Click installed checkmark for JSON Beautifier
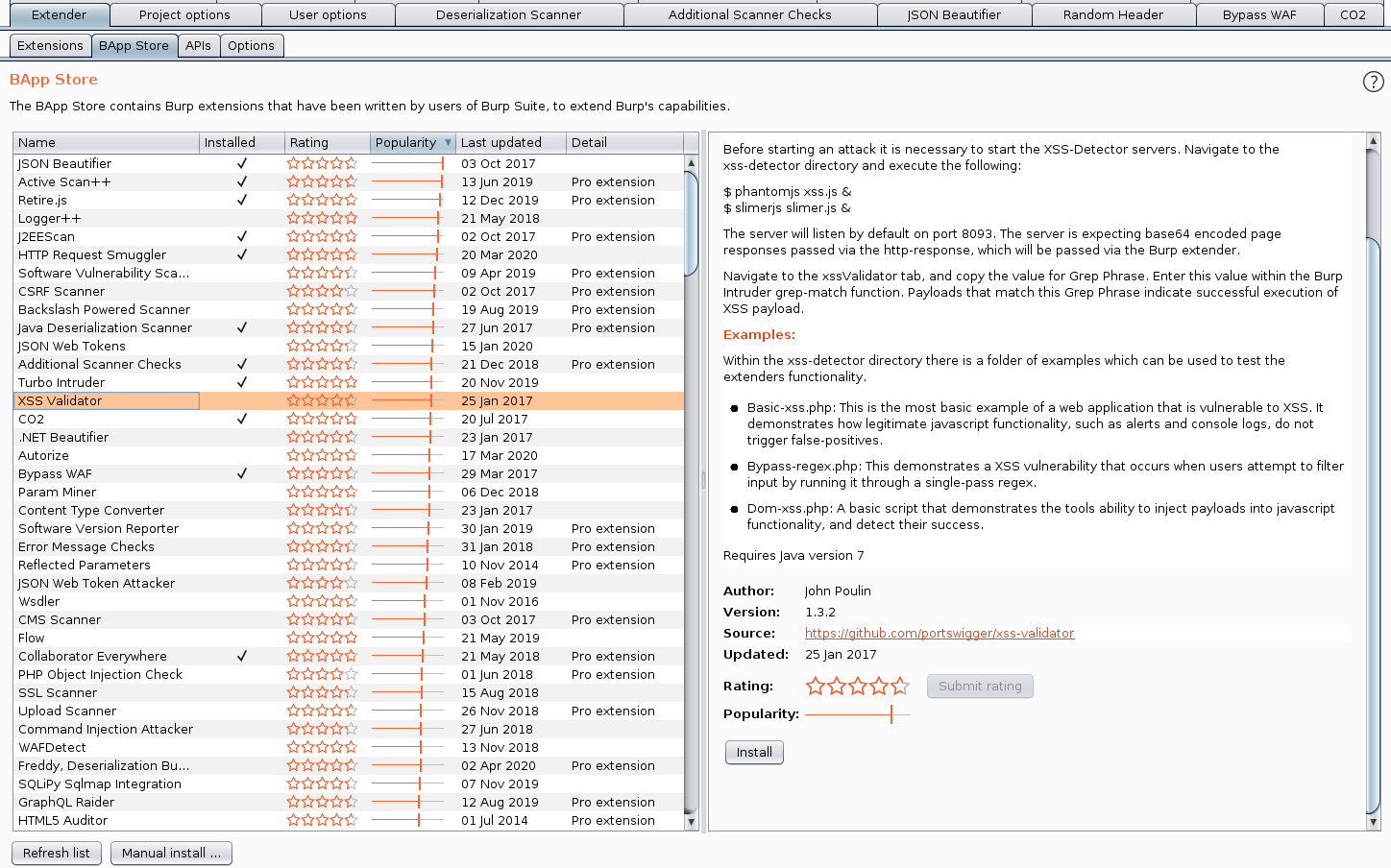 pos(242,163)
